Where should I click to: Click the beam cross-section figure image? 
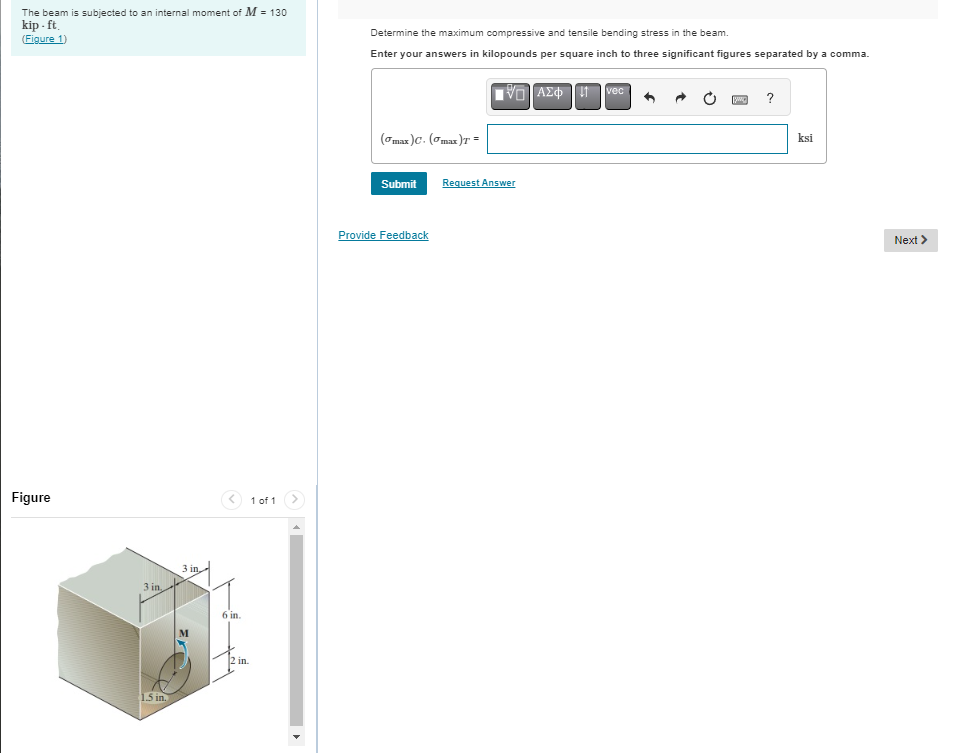pyautogui.click(x=152, y=634)
